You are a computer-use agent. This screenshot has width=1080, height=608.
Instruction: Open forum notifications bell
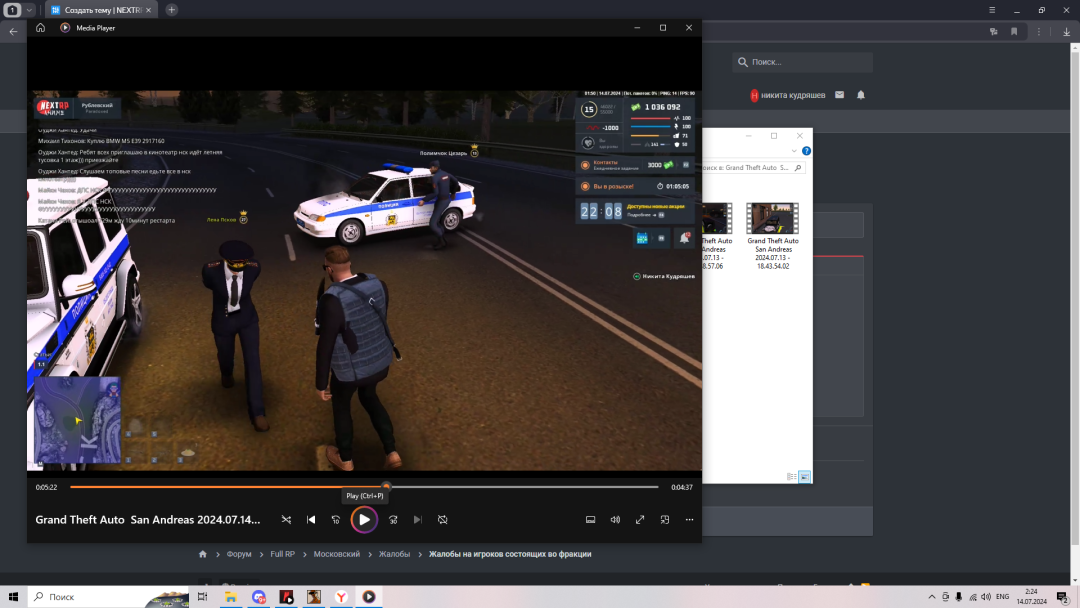point(861,95)
